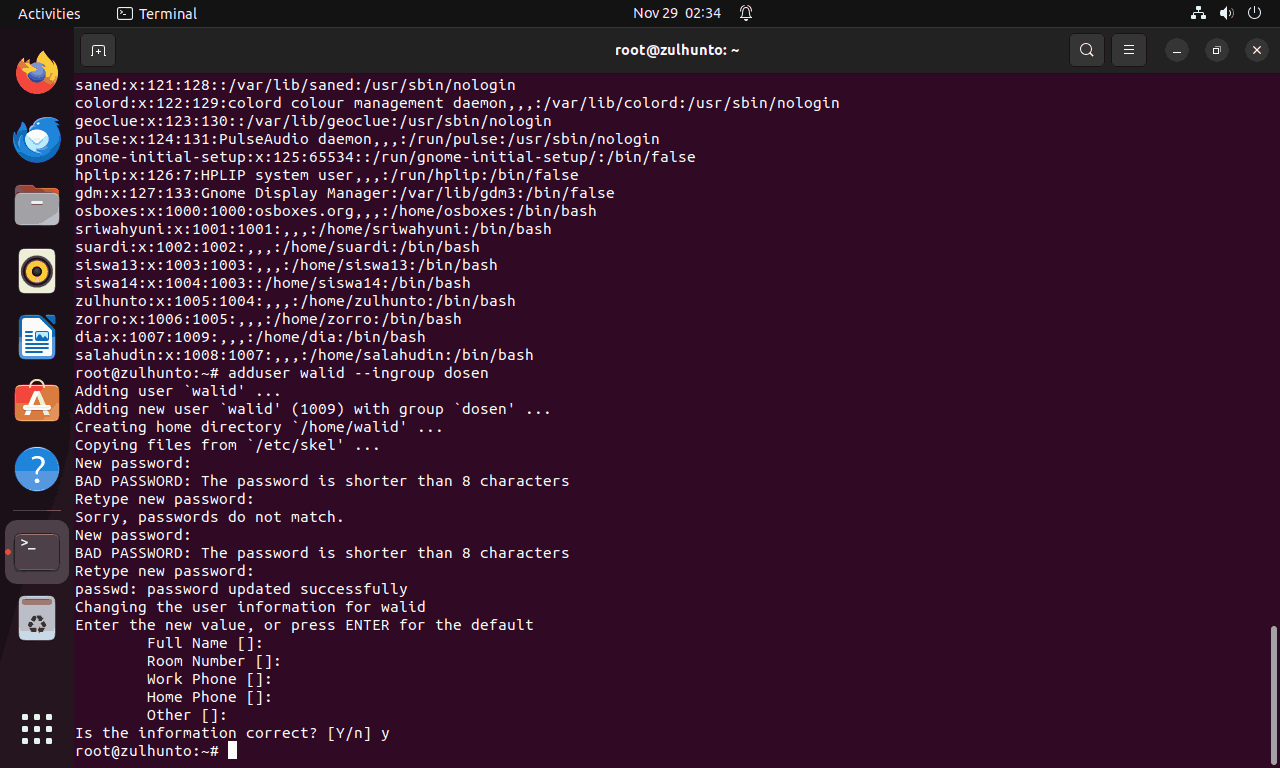1280x768 pixels.
Task: Open the Help application
Action: (37, 469)
